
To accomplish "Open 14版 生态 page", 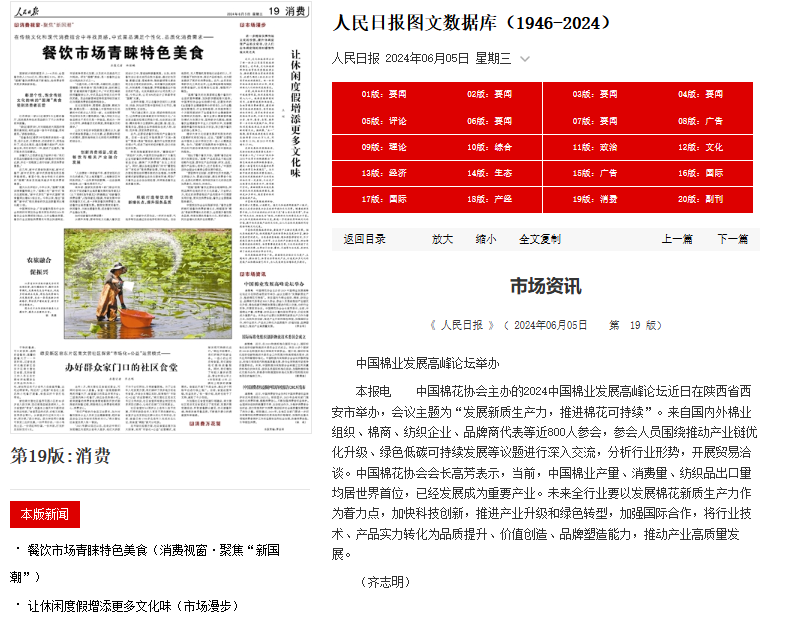I will click(x=489, y=173).
